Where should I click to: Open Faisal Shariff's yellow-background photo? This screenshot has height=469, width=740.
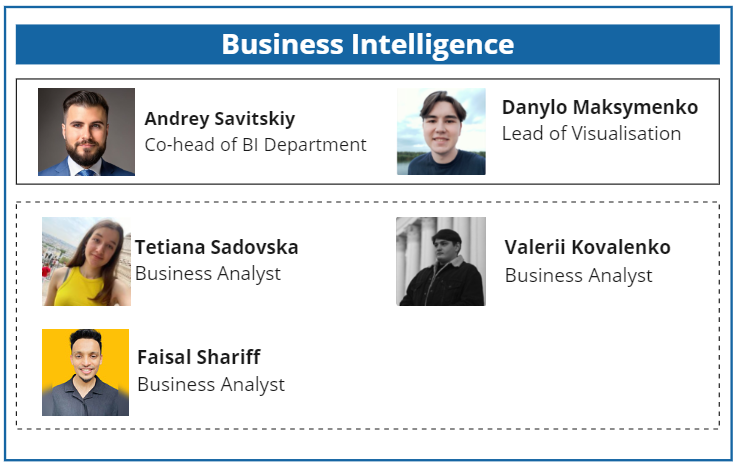click(85, 372)
